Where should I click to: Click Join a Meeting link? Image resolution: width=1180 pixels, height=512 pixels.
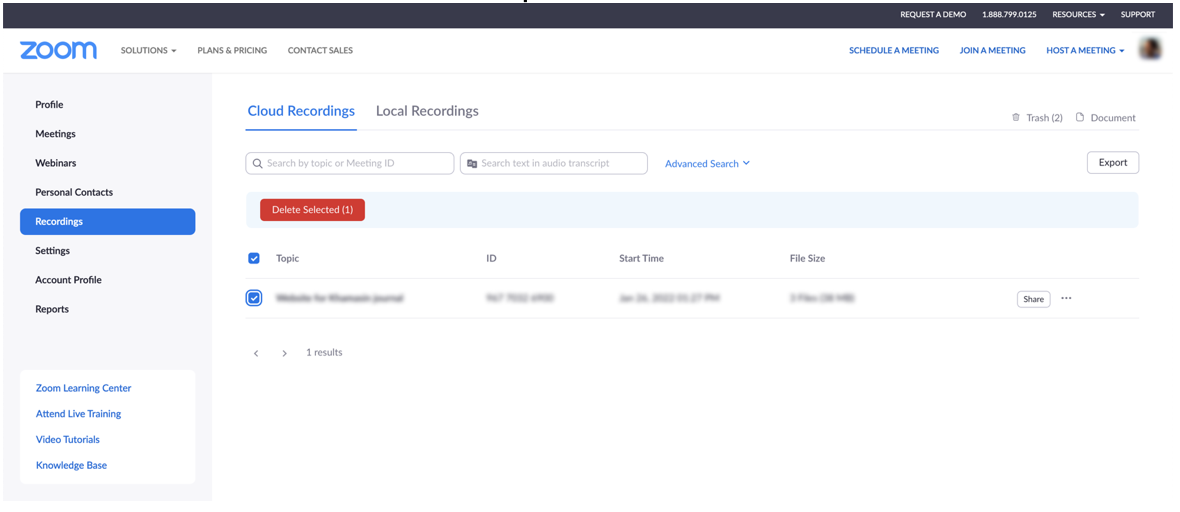(x=992, y=50)
